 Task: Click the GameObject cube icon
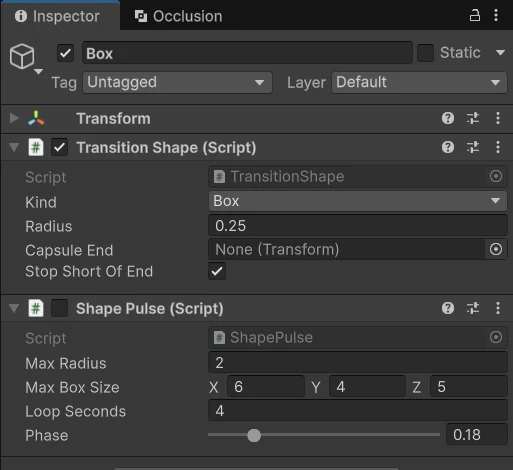coord(22,56)
